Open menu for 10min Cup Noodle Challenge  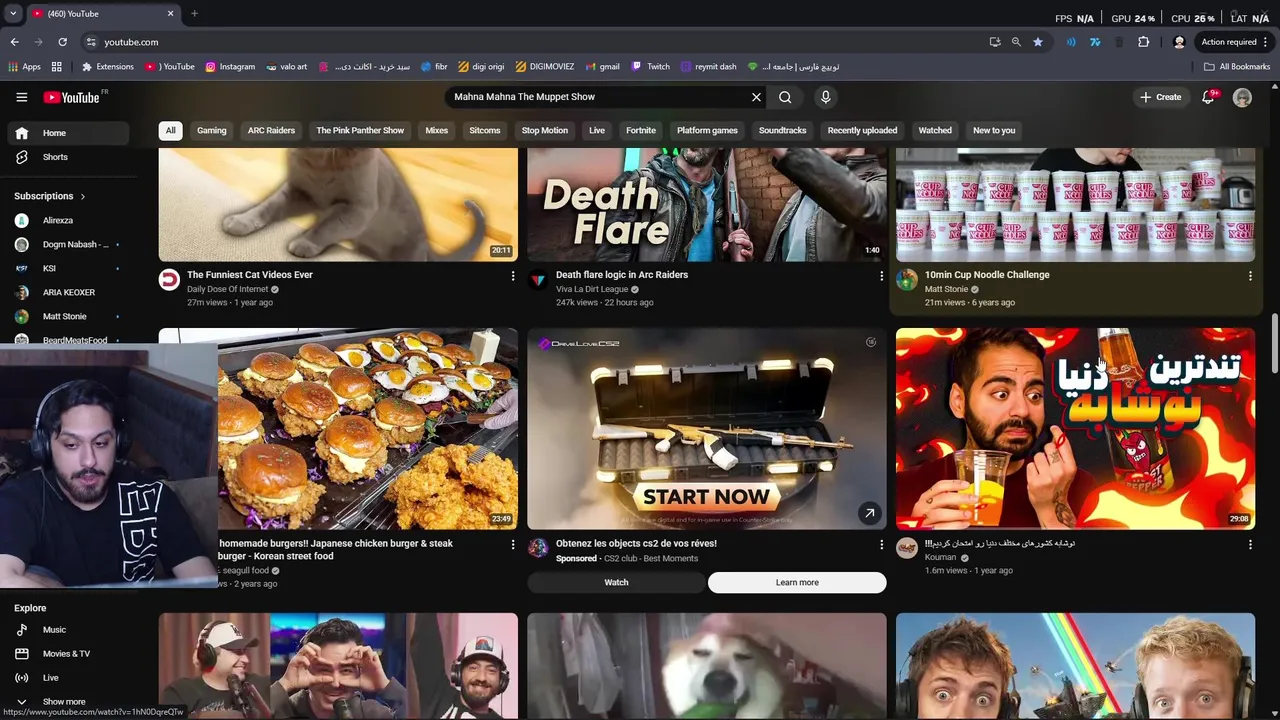pos(1250,276)
